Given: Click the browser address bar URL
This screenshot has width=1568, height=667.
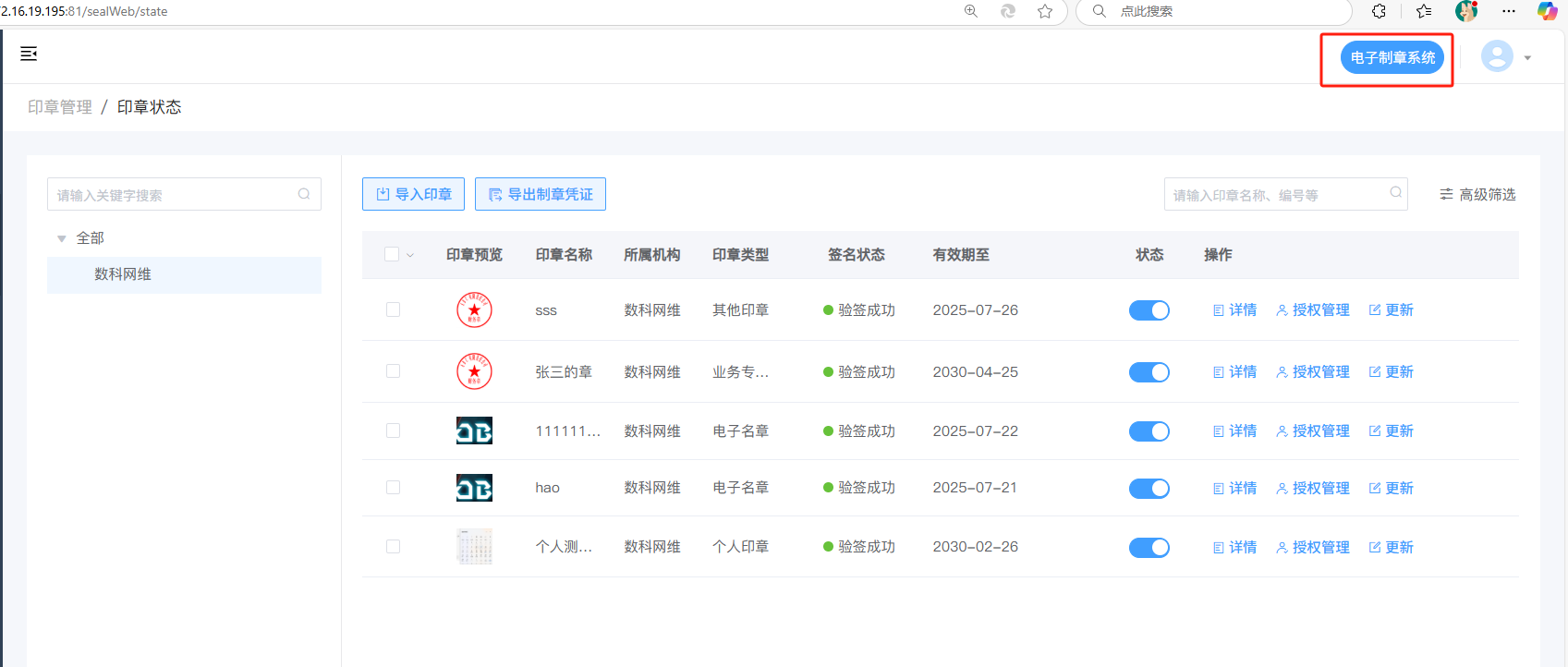Looking at the screenshot, I should (84, 11).
